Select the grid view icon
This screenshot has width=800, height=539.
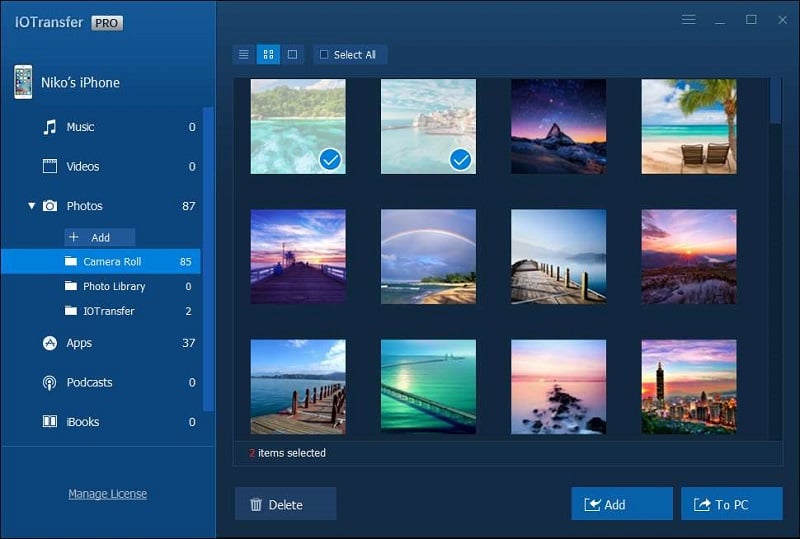click(x=268, y=54)
